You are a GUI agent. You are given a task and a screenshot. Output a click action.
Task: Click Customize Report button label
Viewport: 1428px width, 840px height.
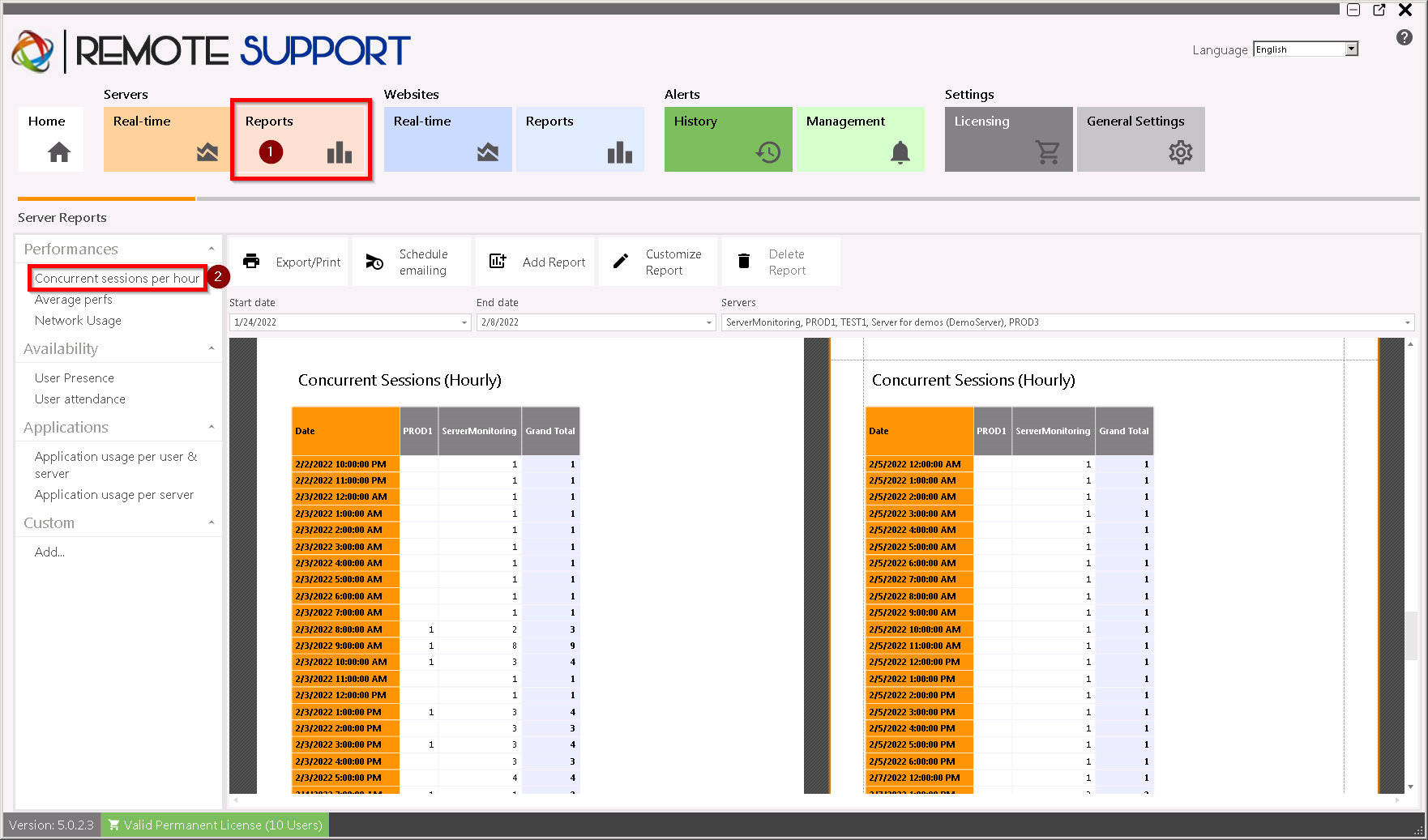coord(673,262)
